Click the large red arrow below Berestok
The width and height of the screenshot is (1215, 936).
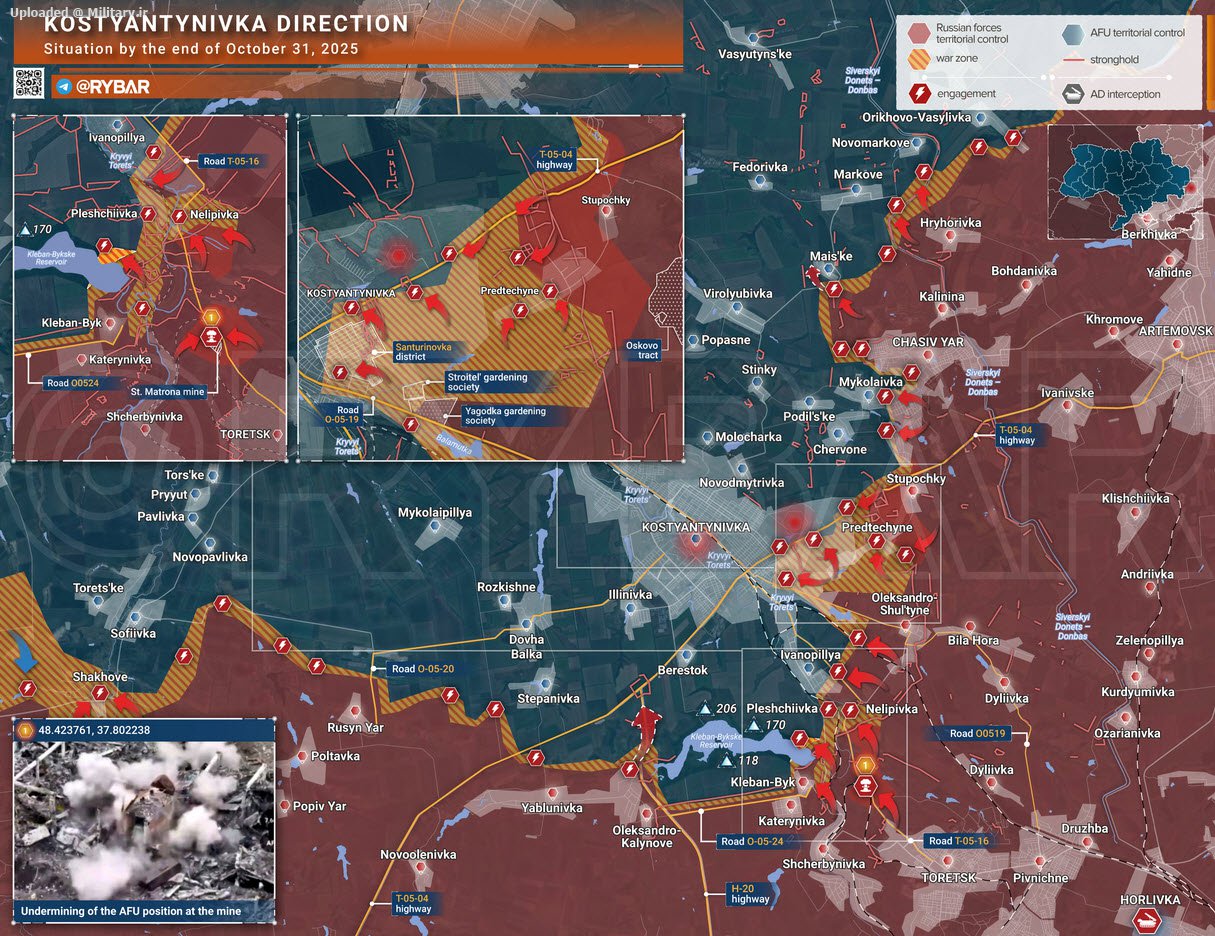point(647,723)
